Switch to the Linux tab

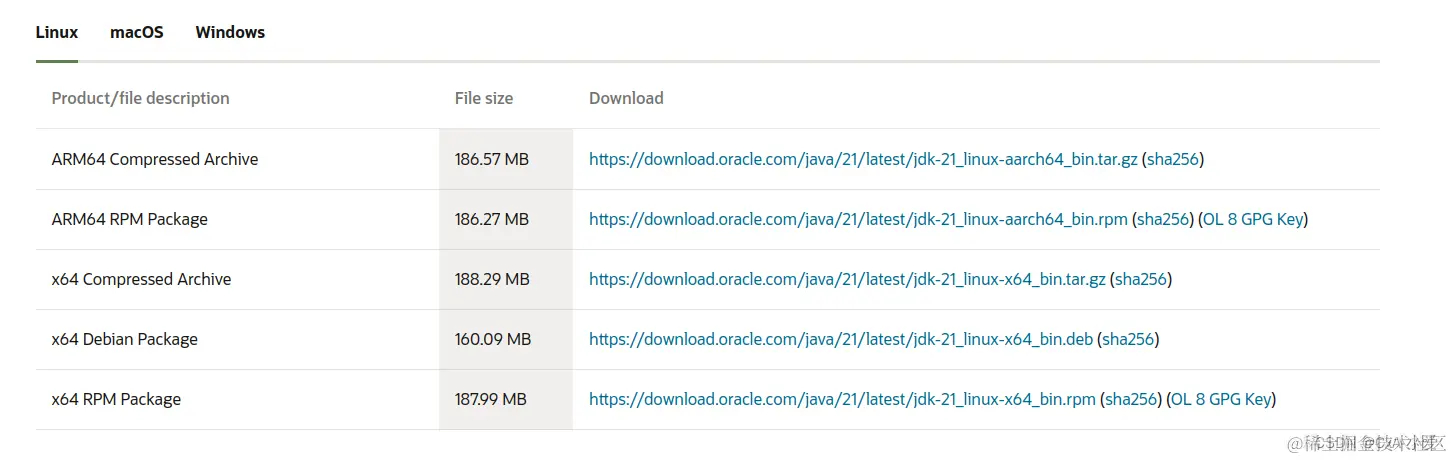coord(57,32)
